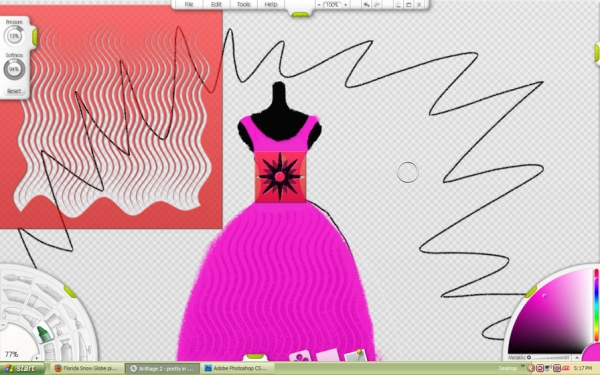The width and height of the screenshot is (600, 375).
Task: Zoom in with the plus button
Action: [x=346, y=5]
